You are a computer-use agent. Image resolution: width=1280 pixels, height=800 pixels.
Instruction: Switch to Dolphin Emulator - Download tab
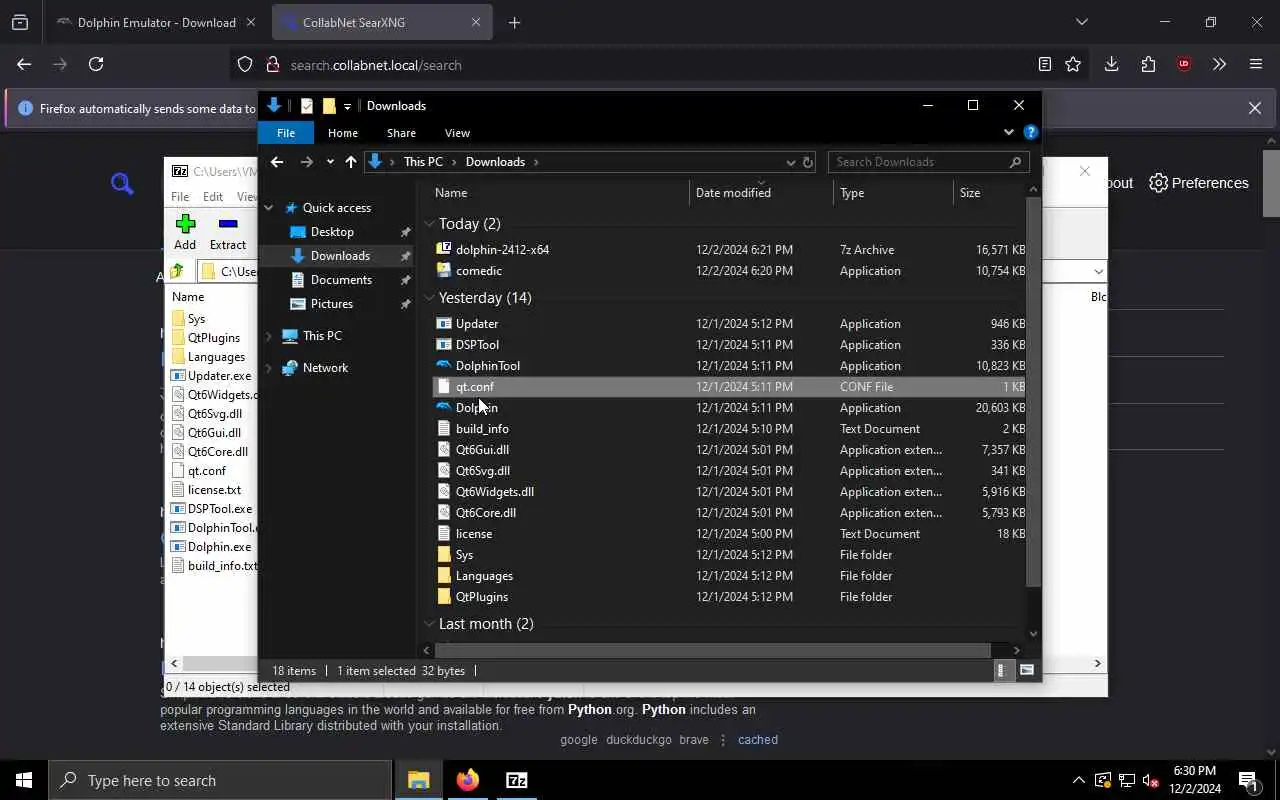point(156,22)
